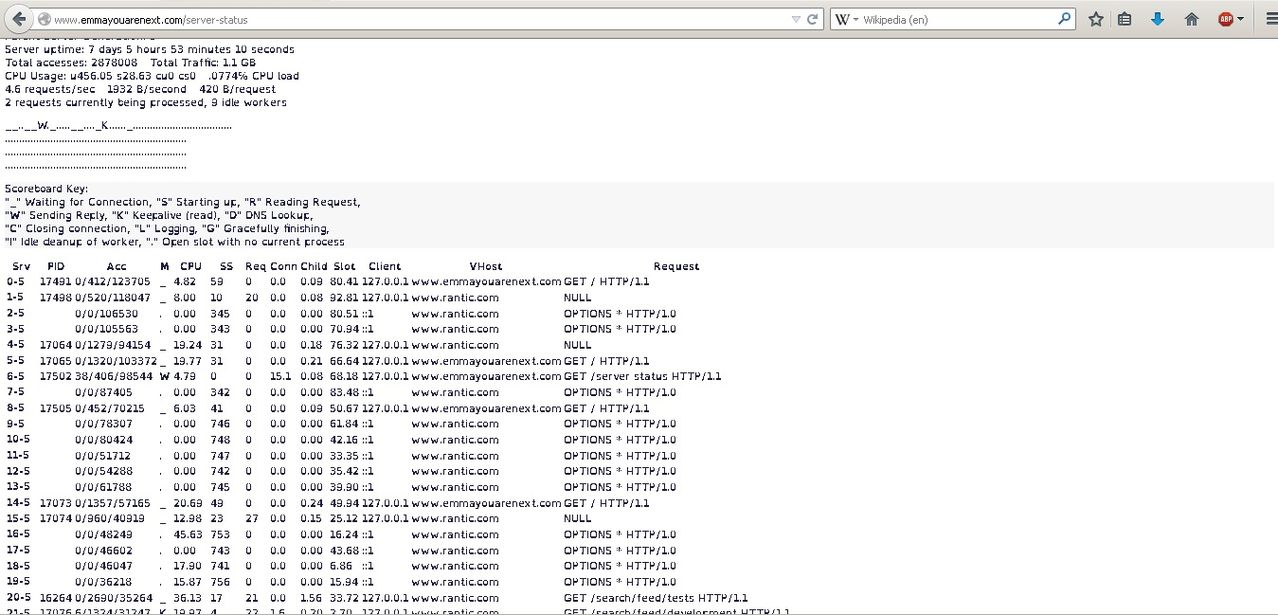Select the 'CPU Usage' load line

tap(152, 75)
